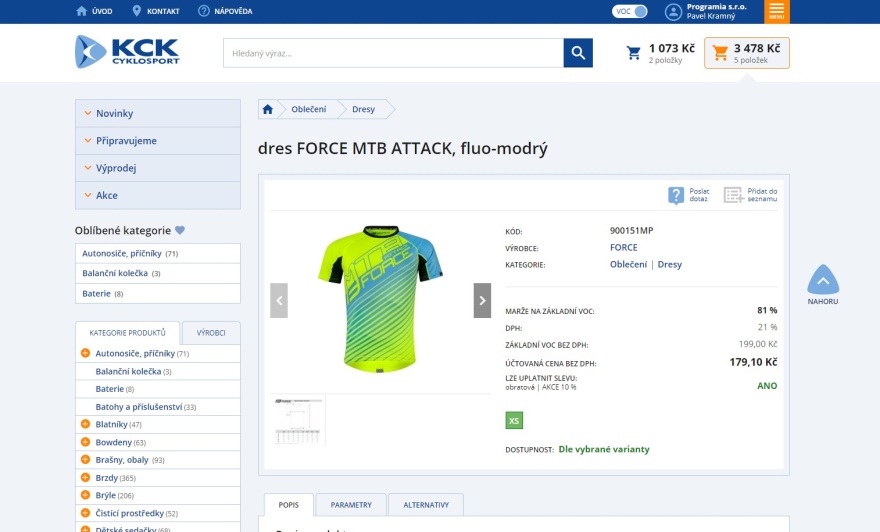Toggle the VOC price switch

(629, 11)
